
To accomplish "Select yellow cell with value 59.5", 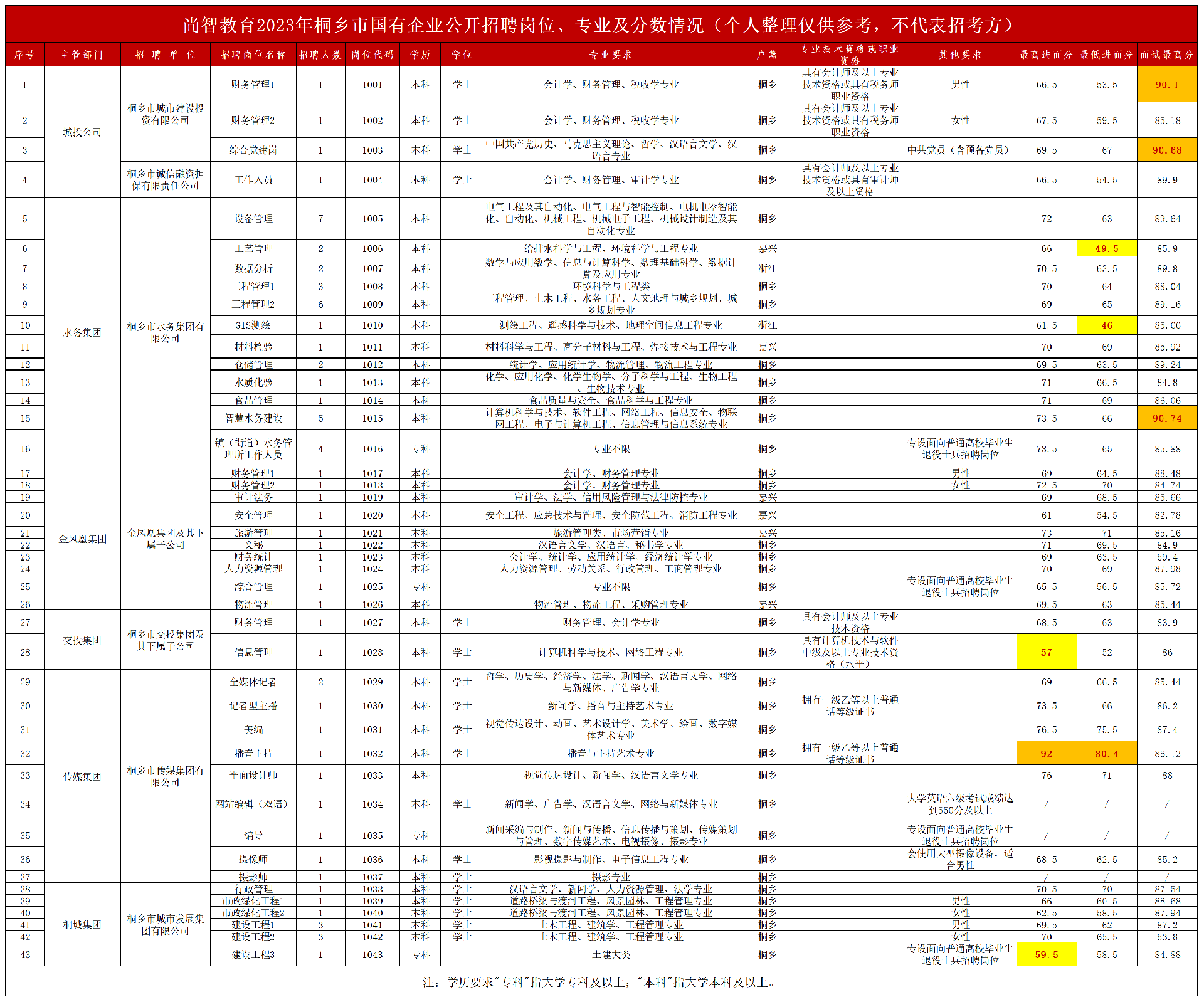I will 1046,954.
